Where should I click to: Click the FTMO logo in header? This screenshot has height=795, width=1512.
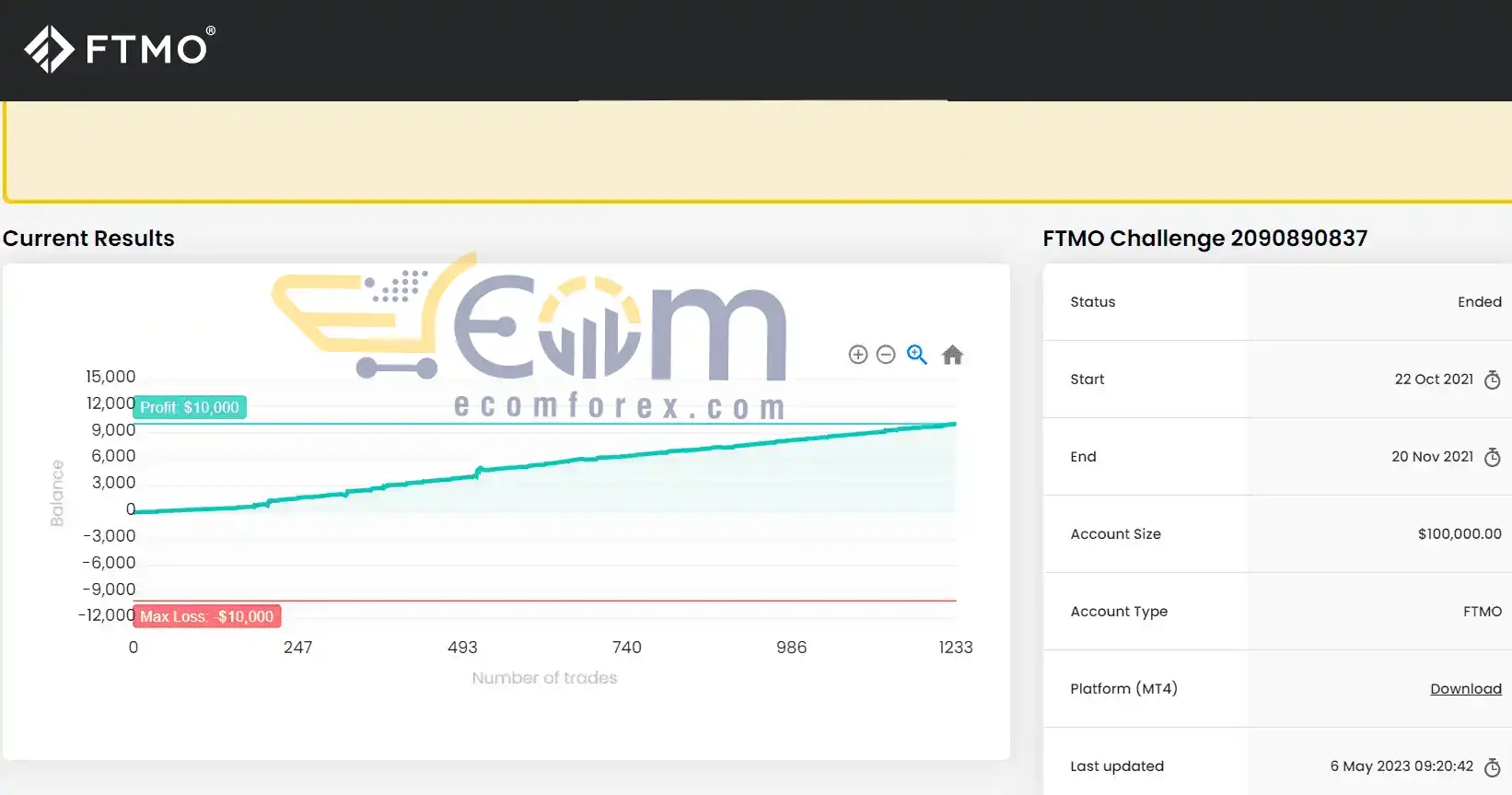click(x=120, y=49)
